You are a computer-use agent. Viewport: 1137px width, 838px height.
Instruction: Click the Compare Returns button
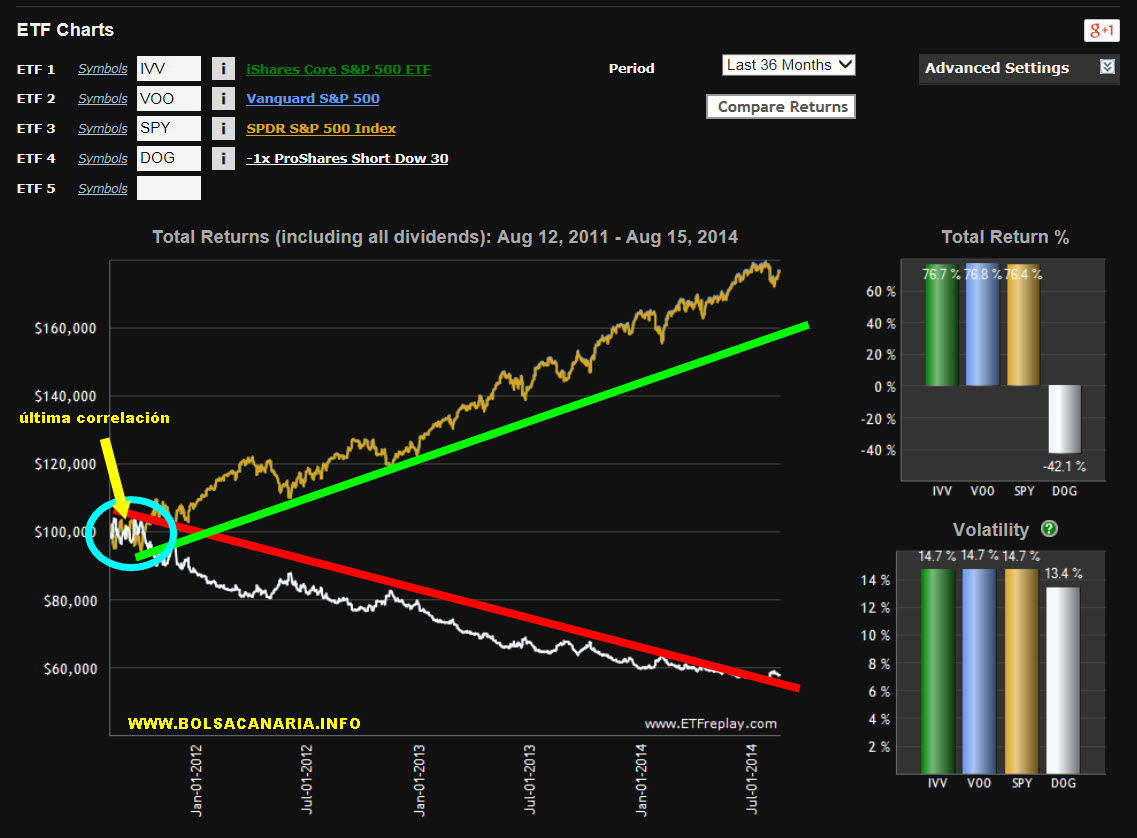(781, 107)
